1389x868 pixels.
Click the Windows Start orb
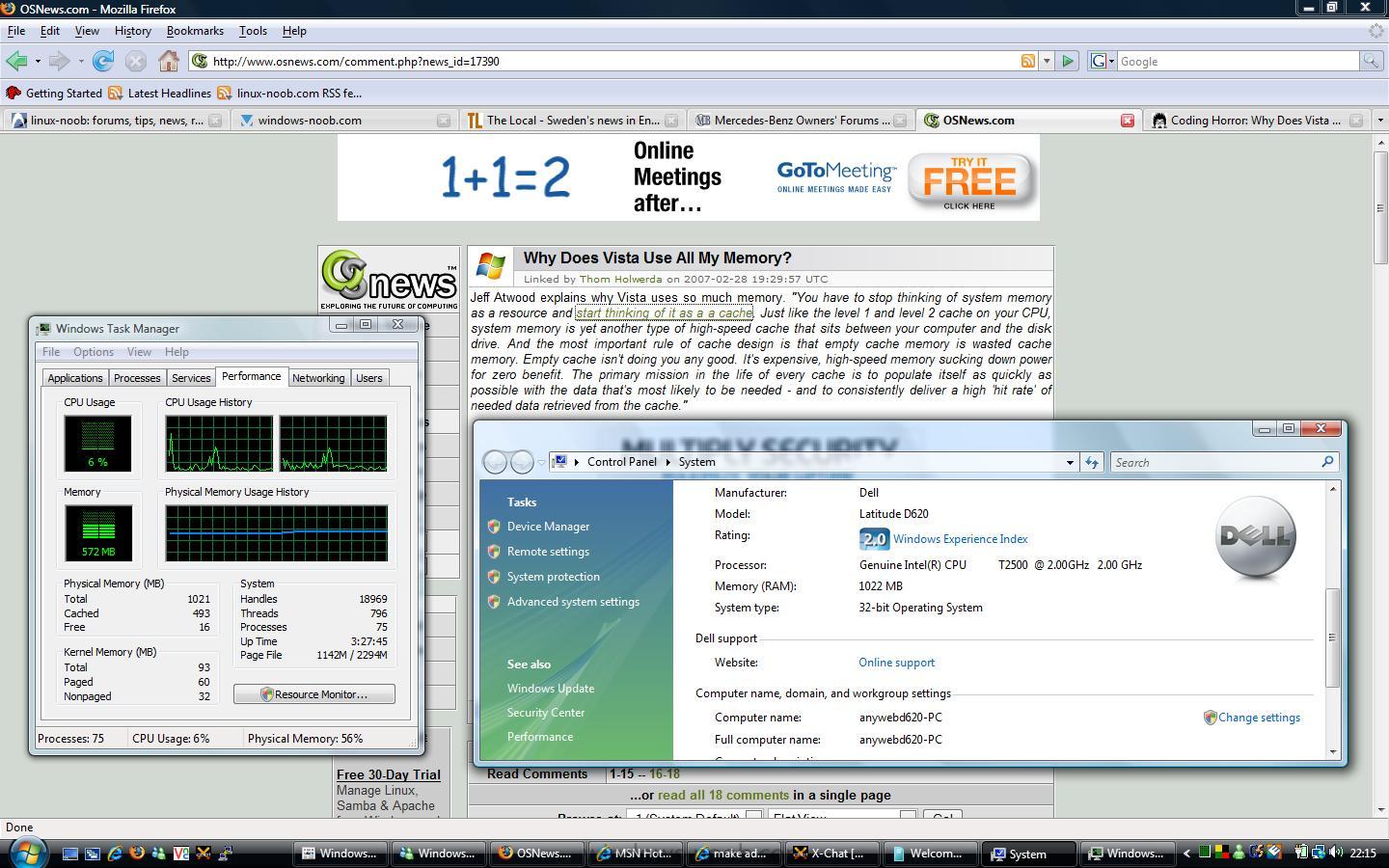pyautogui.click(x=26, y=852)
